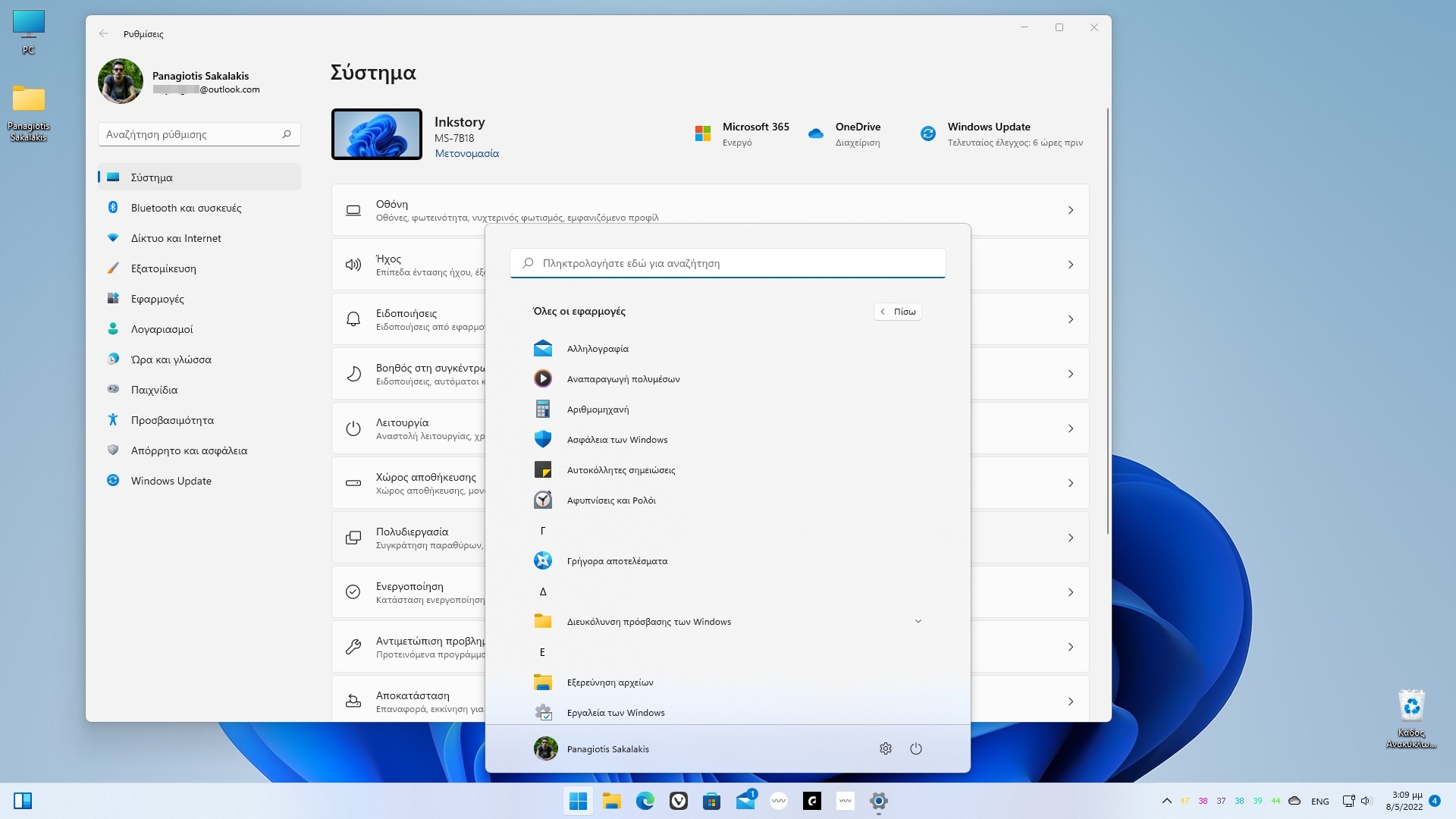The width and height of the screenshot is (1456, 819).
Task: Show hidden system tray icons
Action: tap(1167, 800)
